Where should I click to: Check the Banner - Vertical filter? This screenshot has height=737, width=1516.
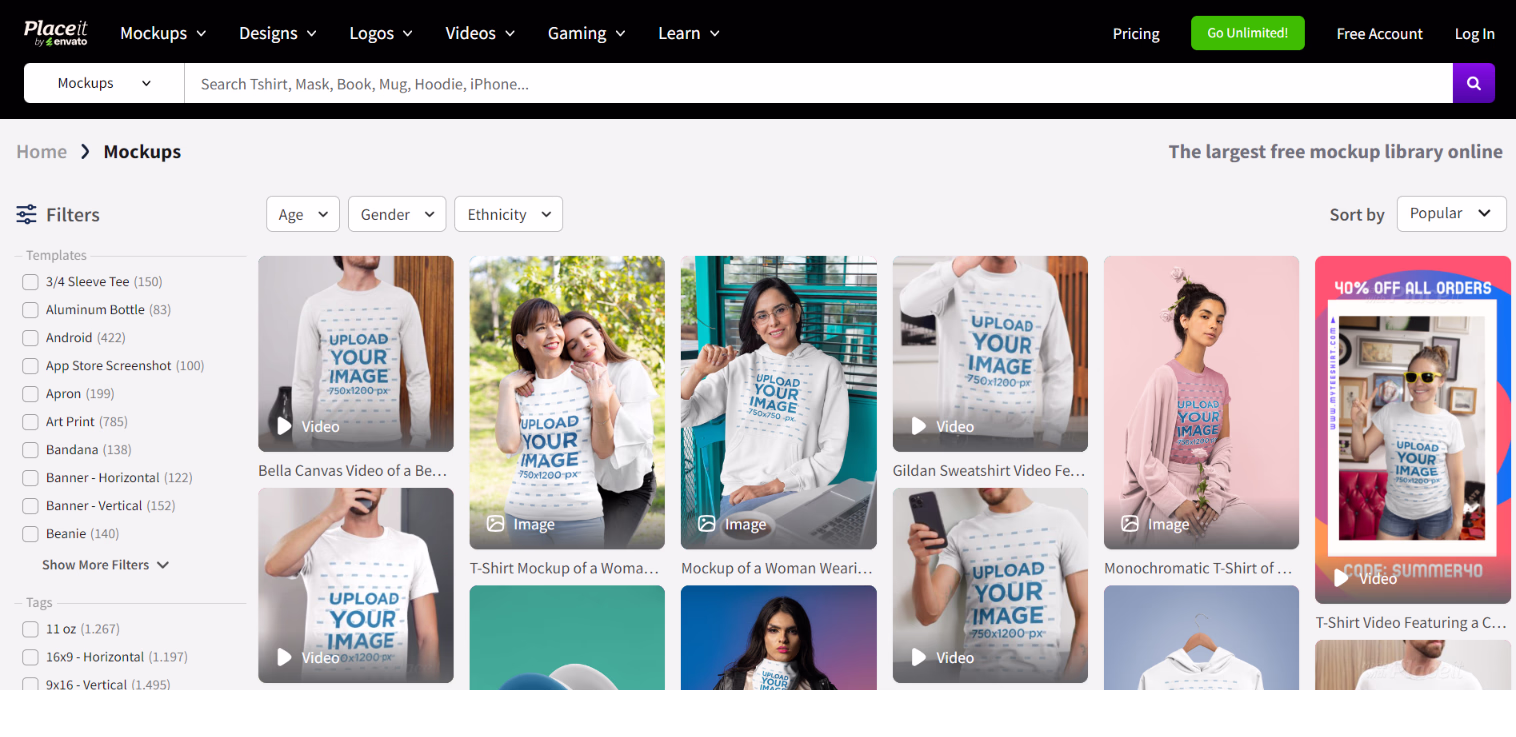[x=30, y=506]
